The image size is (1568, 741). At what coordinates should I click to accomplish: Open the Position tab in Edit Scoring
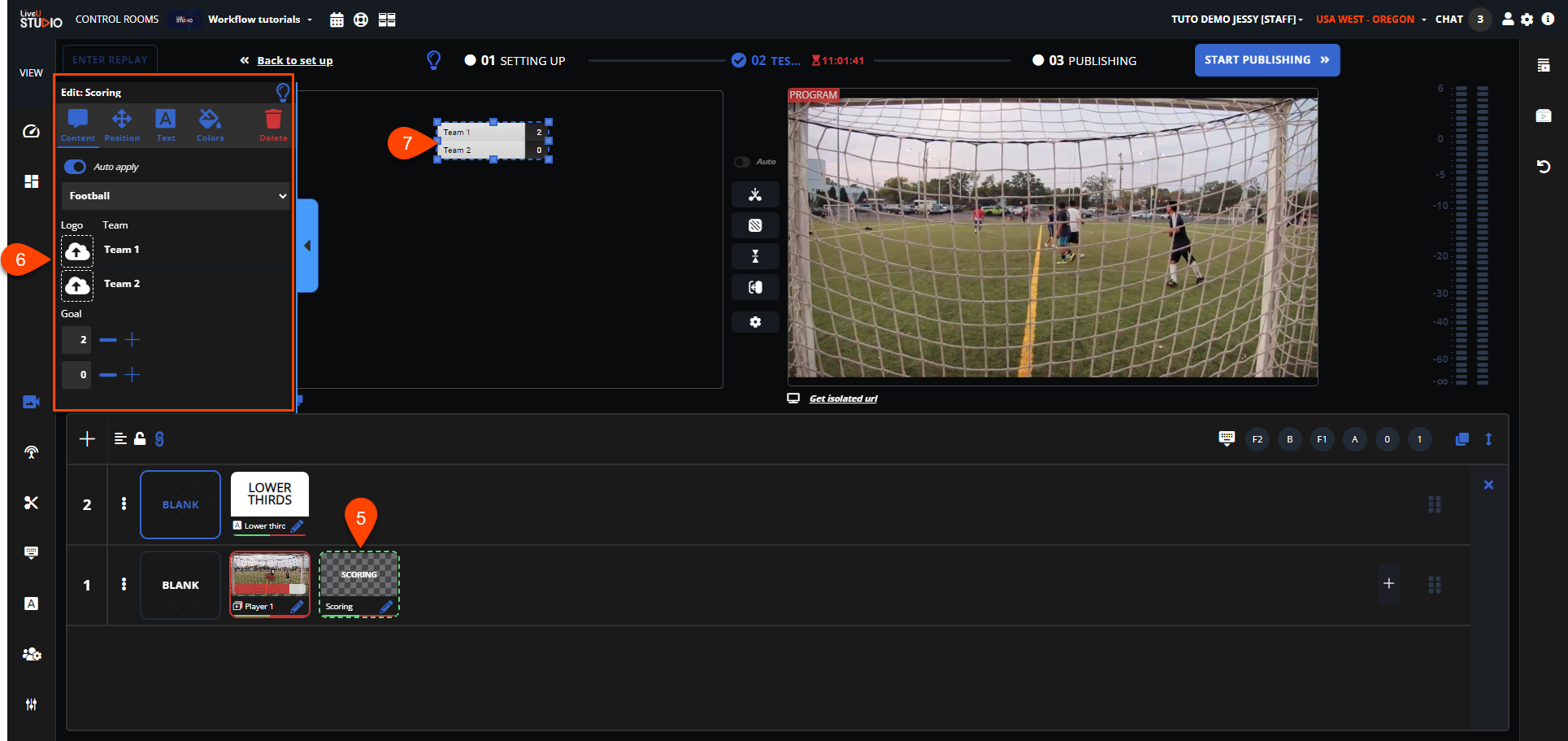click(x=122, y=125)
